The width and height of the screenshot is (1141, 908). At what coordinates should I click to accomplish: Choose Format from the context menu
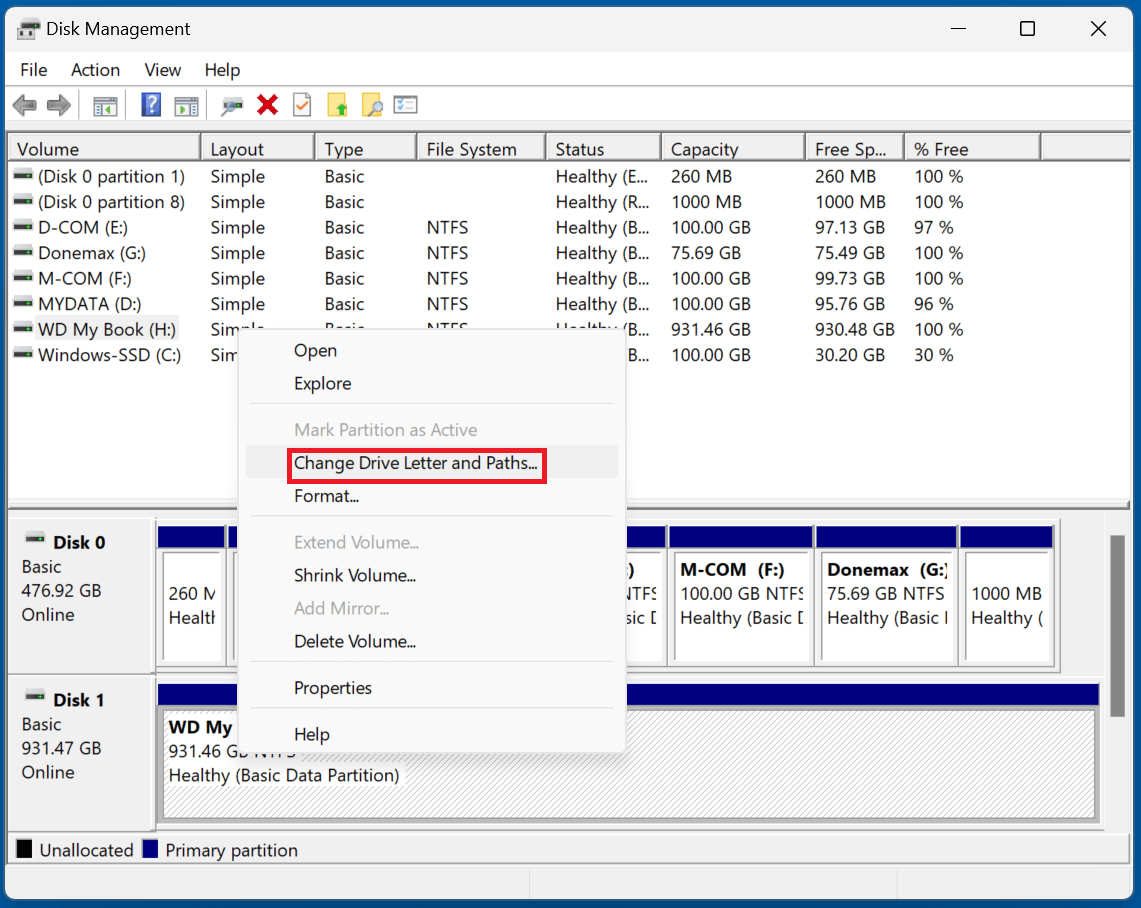point(326,496)
